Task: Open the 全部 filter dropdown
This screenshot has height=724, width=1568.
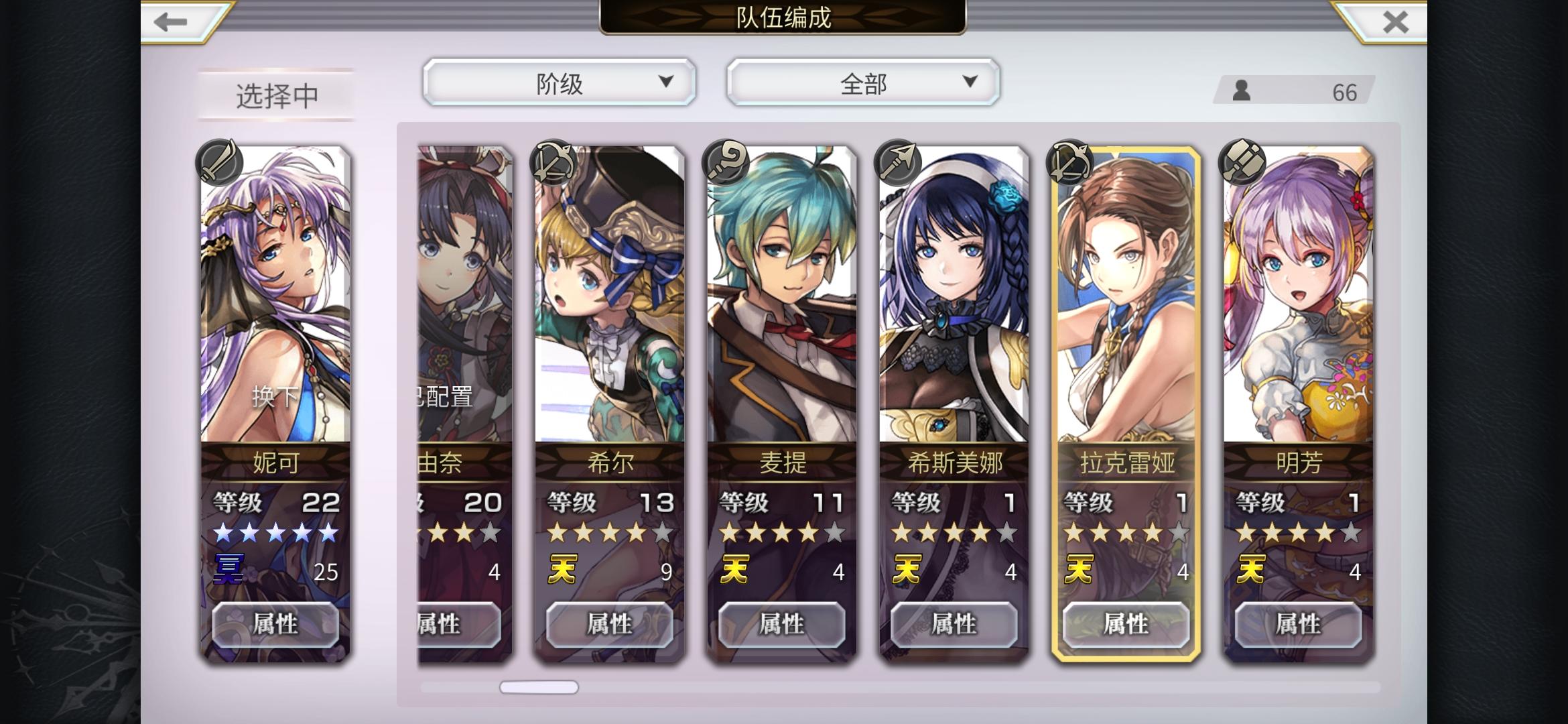Action: click(863, 82)
